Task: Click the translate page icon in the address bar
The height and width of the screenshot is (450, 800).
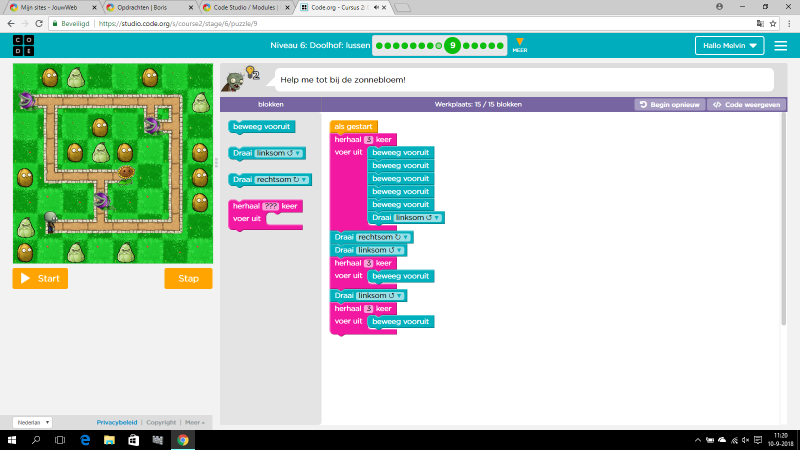Action: (x=760, y=23)
